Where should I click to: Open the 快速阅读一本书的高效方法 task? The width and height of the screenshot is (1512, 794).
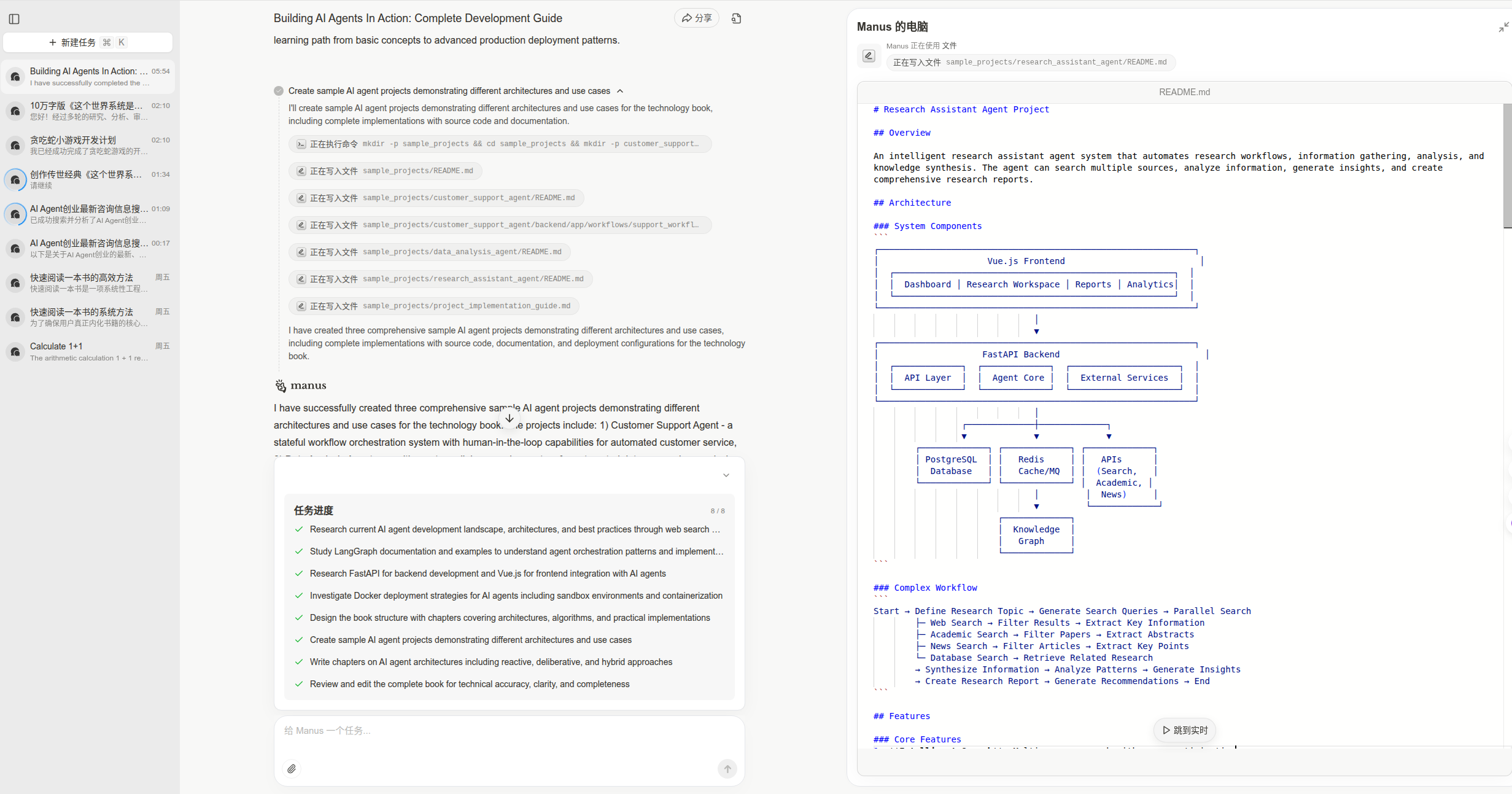(x=88, y=283)
